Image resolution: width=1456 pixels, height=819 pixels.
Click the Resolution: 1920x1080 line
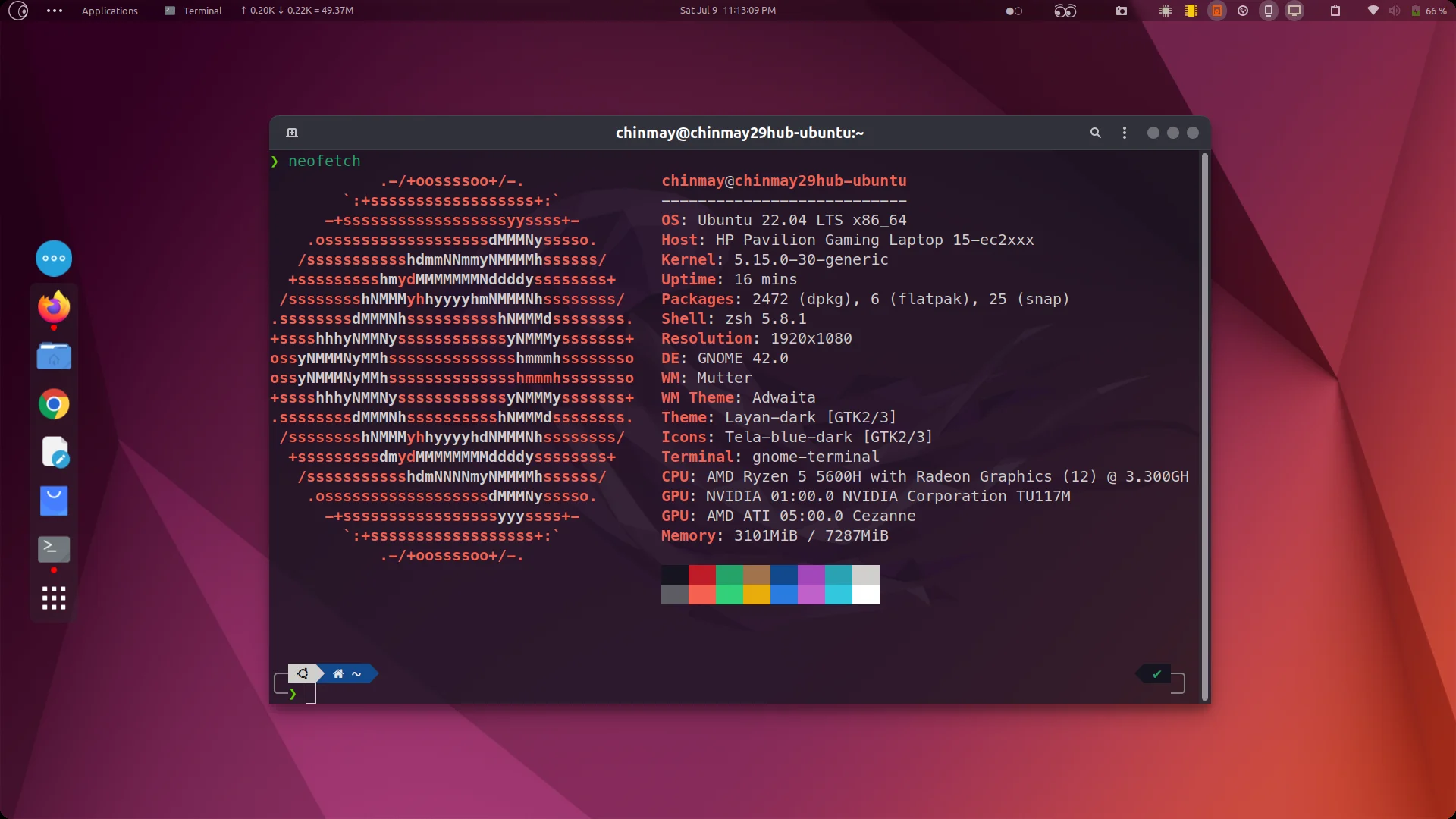[x=757, y=338]
